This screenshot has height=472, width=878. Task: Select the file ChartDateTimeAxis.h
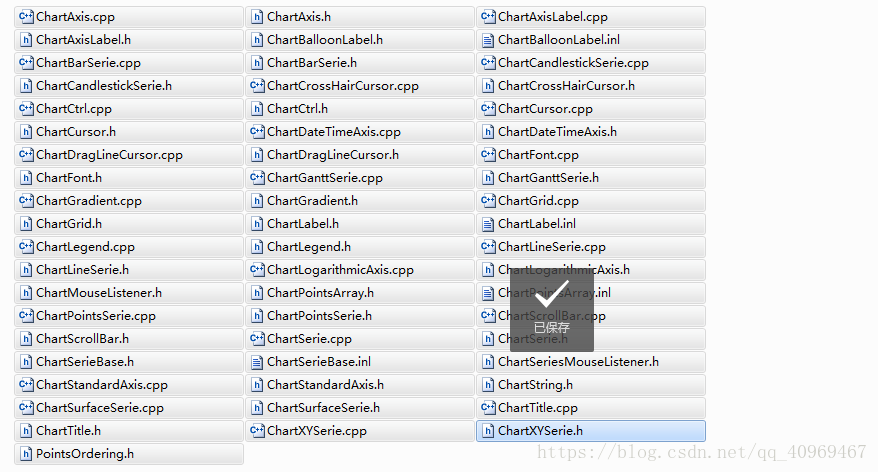591,132
